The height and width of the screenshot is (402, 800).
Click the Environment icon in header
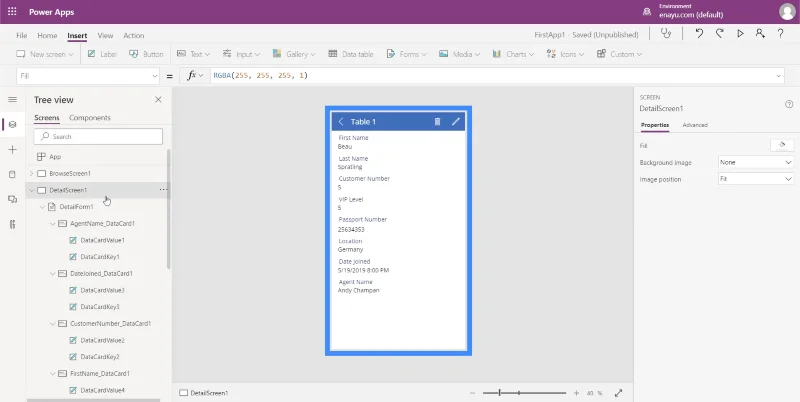pyautogui.click(x=647, y=11)
